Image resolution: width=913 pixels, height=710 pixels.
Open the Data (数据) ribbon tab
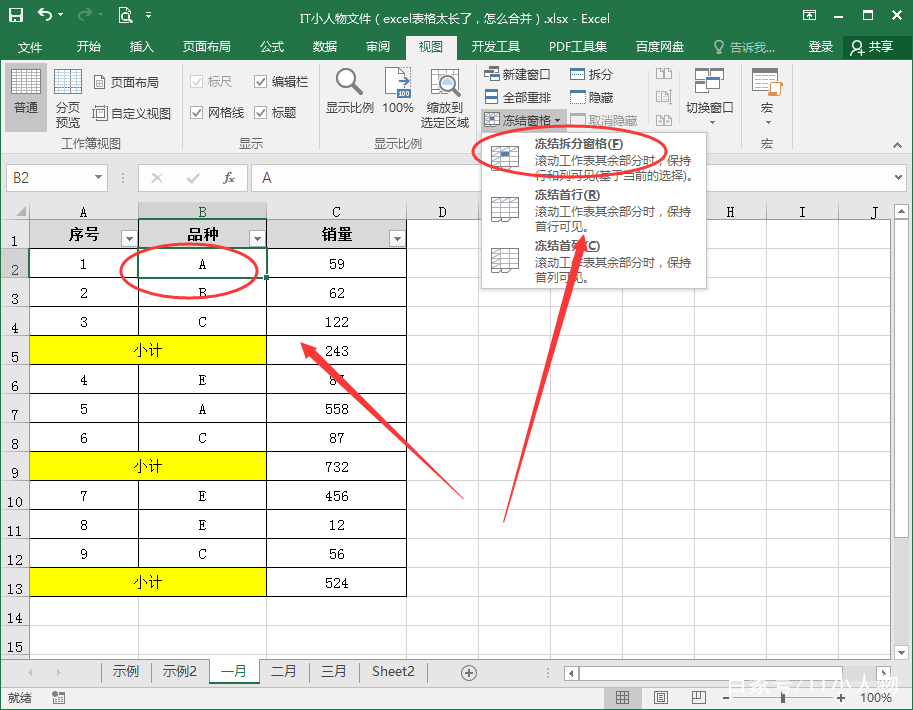click(x=325, y=47)
